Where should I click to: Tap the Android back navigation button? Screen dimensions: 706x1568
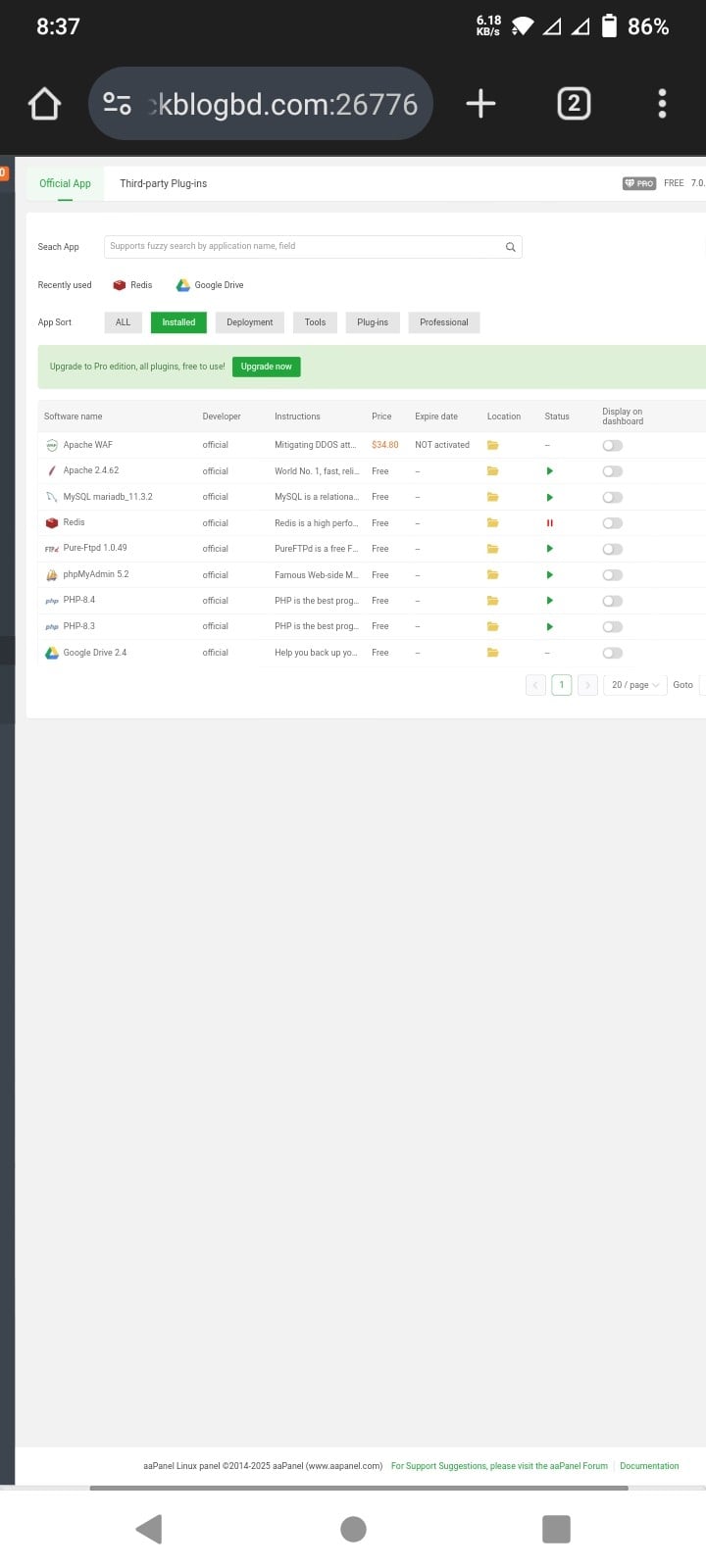tap(149, 1529)
